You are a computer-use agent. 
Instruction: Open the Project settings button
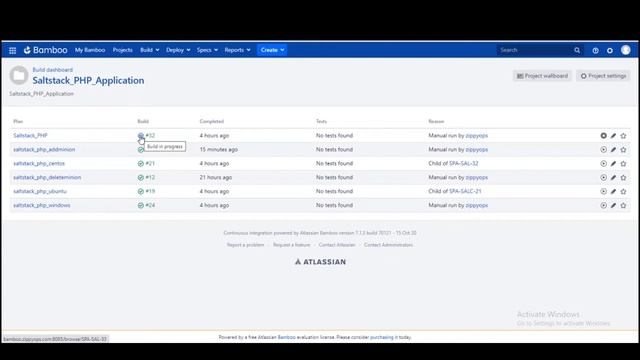[603, 76]
